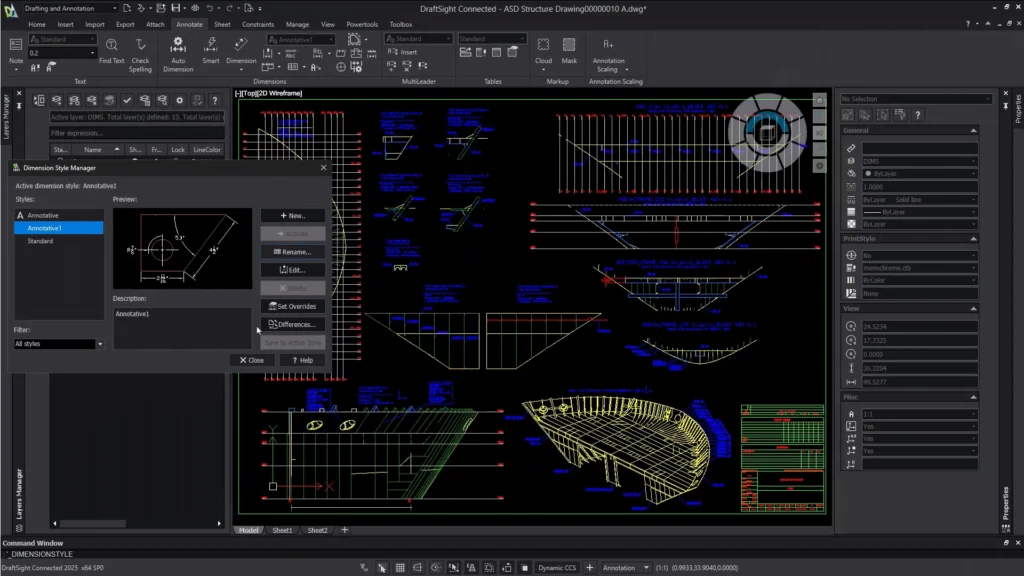1024x576 pixels.
Task: Click the Save icon in quick access toolbar
Action: [176, 8]
